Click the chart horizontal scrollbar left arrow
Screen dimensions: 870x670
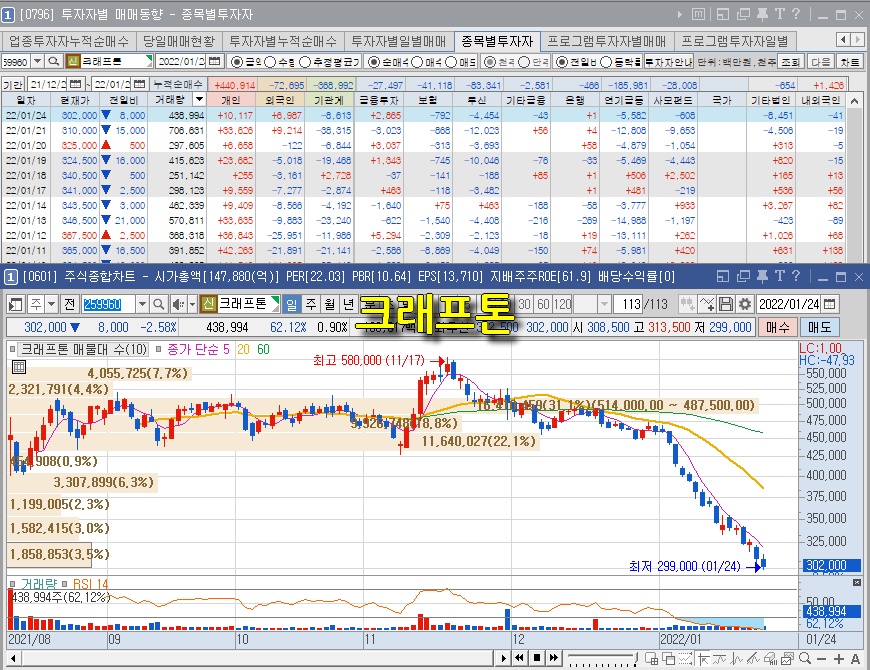pyautogui.click(x=13, y=658)
